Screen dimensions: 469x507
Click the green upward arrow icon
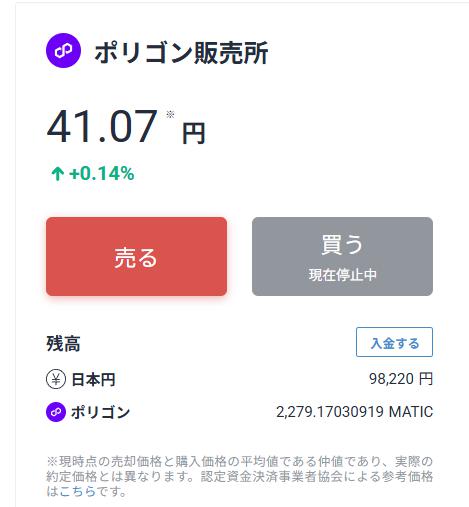(x=58, y=174)
